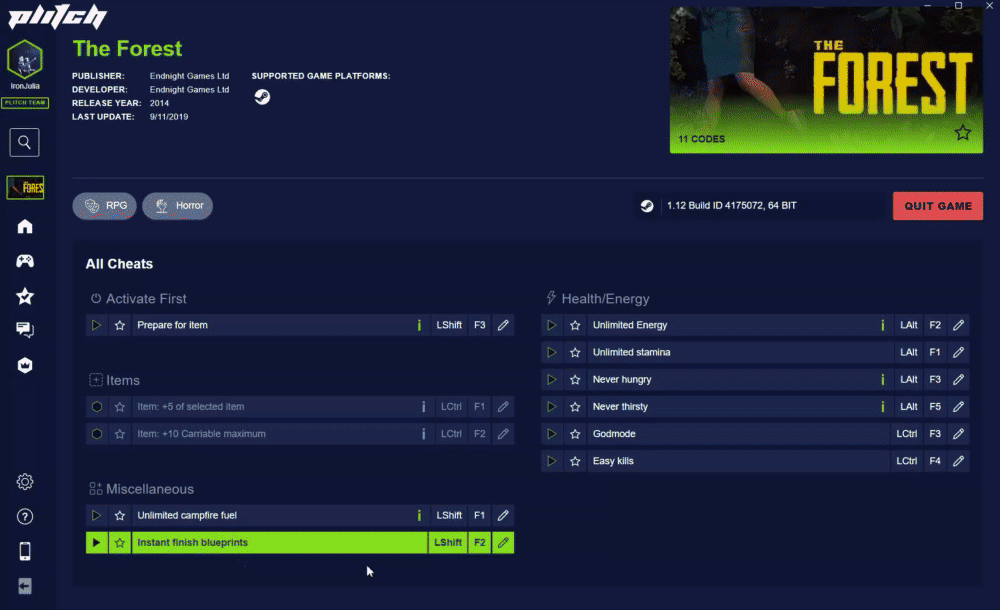Click the Steam platform icon under Supported Game Platforms
This screenshot has width=1000, height=610.
click(262, 97)
